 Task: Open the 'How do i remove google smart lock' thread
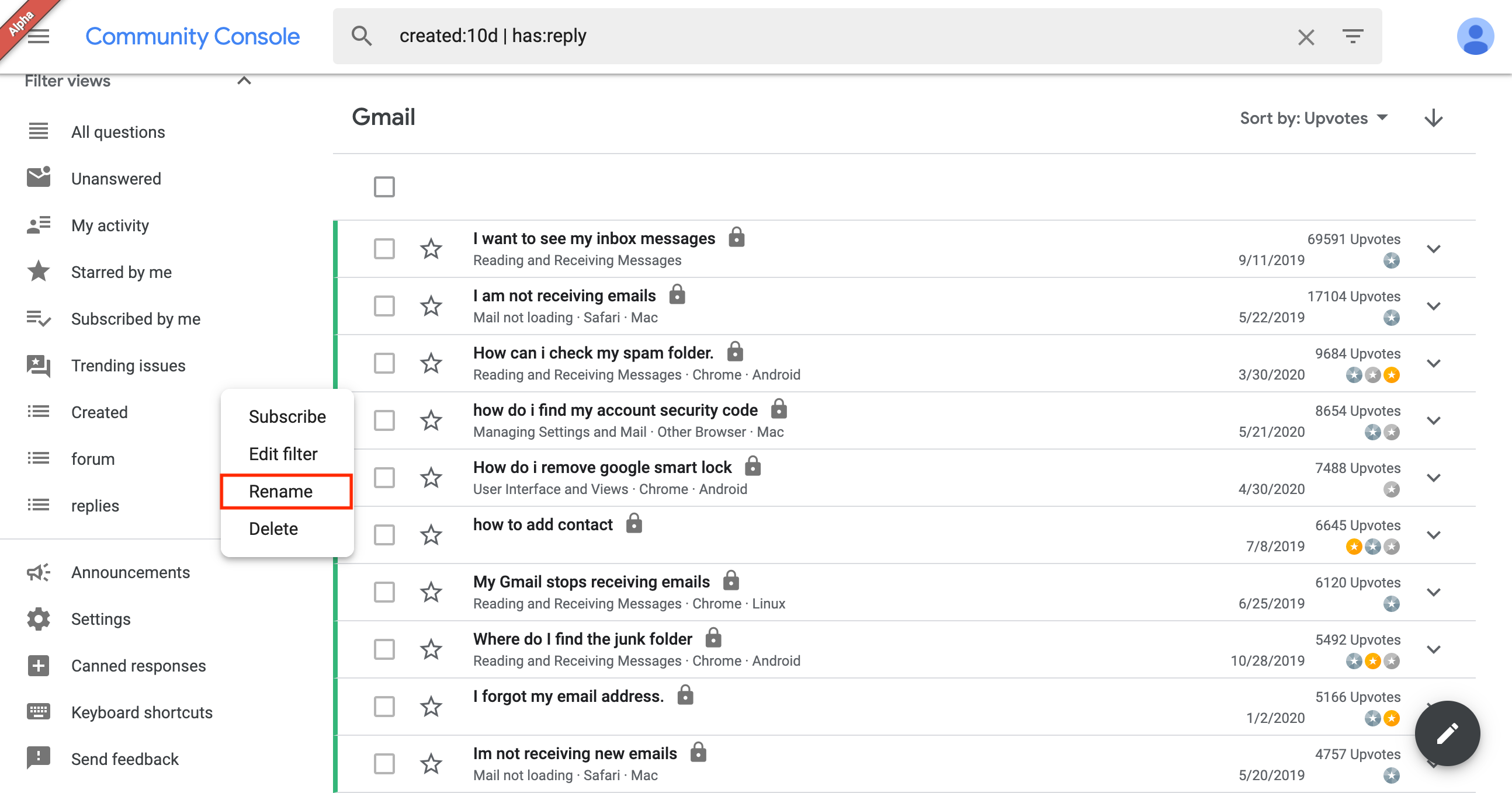pyautogui.click(x=602, y=468)
